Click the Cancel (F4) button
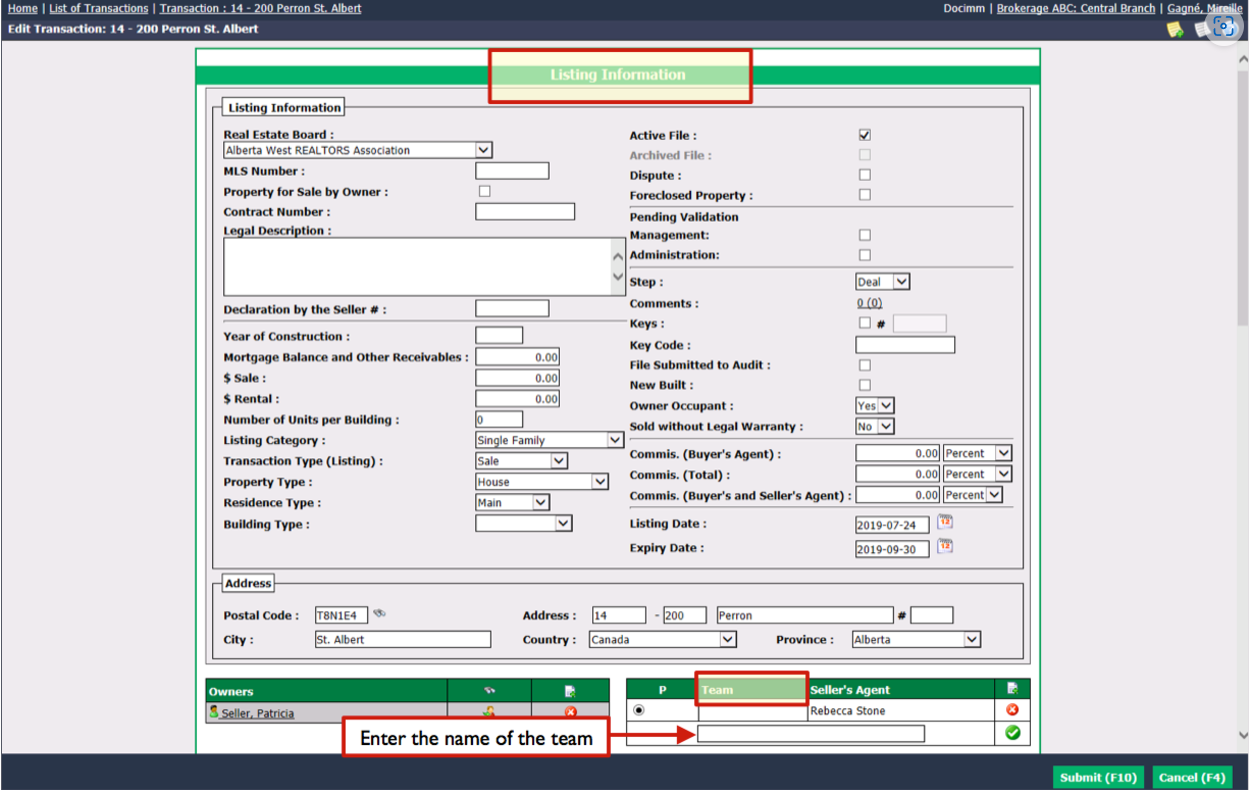This screenshot has width=1249, height=790. point(1192,777)
